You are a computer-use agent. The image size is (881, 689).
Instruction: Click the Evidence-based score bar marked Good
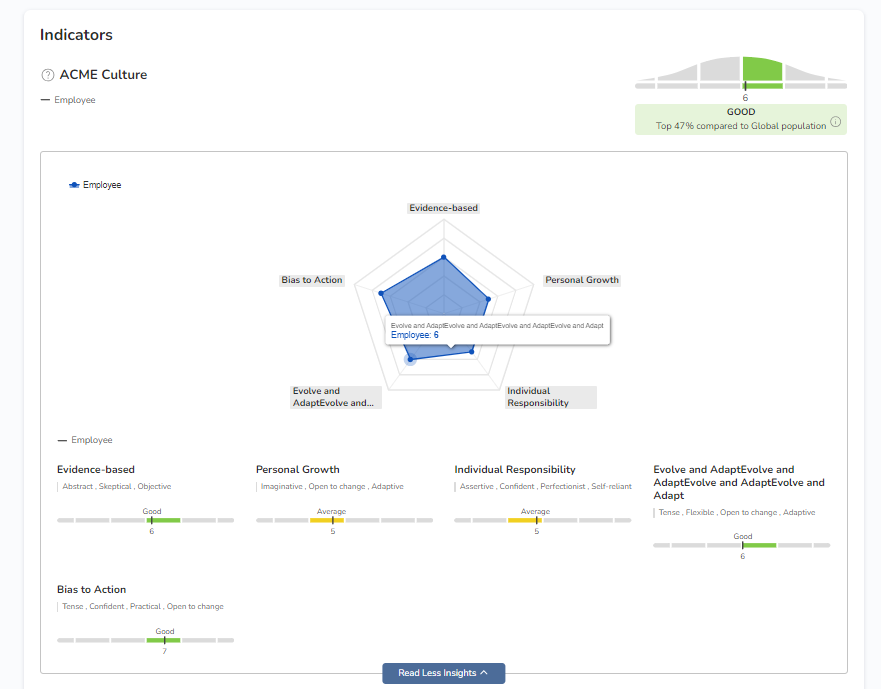tap(145, 520)
